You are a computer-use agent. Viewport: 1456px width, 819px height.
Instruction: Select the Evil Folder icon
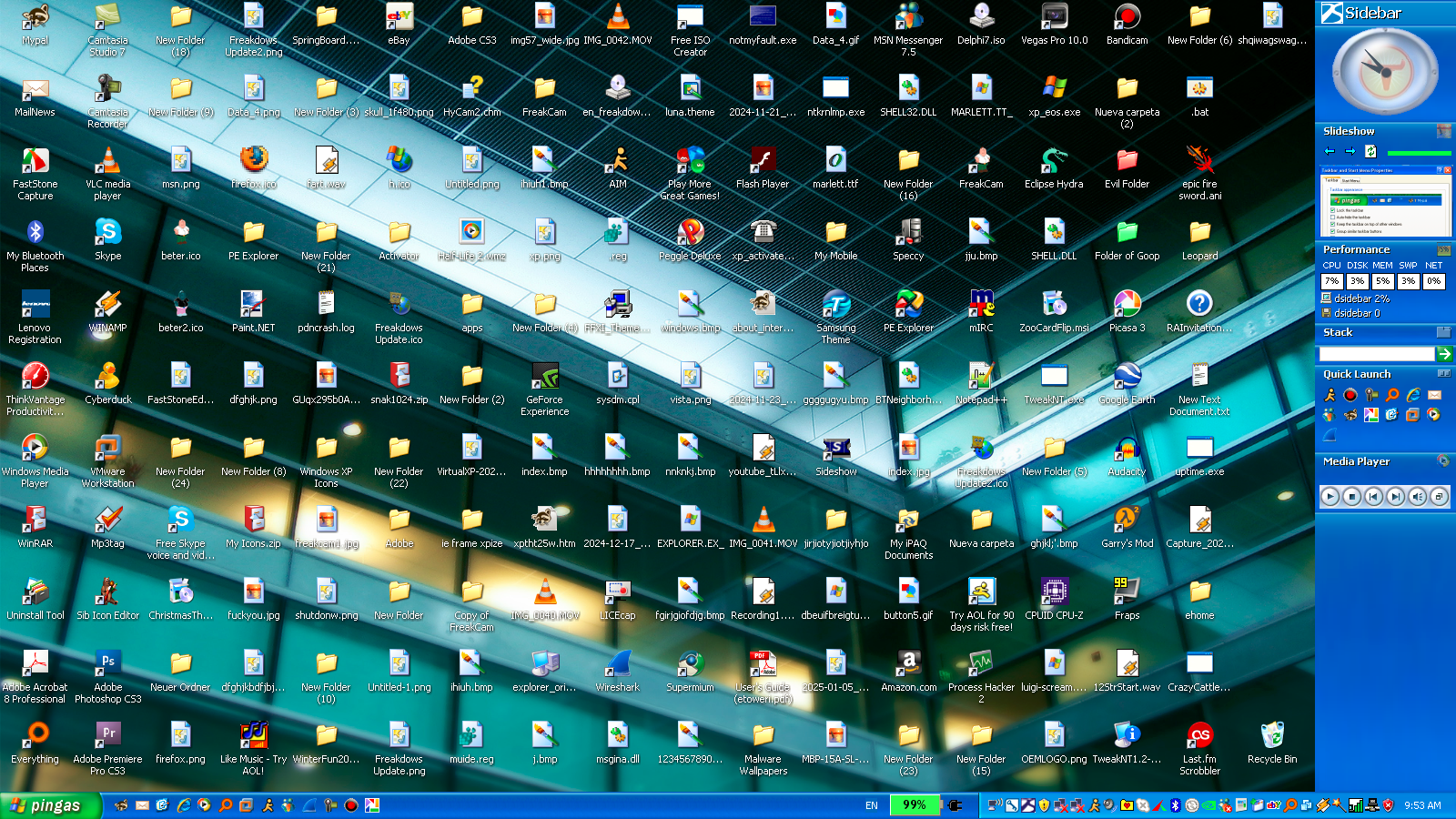[x=1127, y=168]
